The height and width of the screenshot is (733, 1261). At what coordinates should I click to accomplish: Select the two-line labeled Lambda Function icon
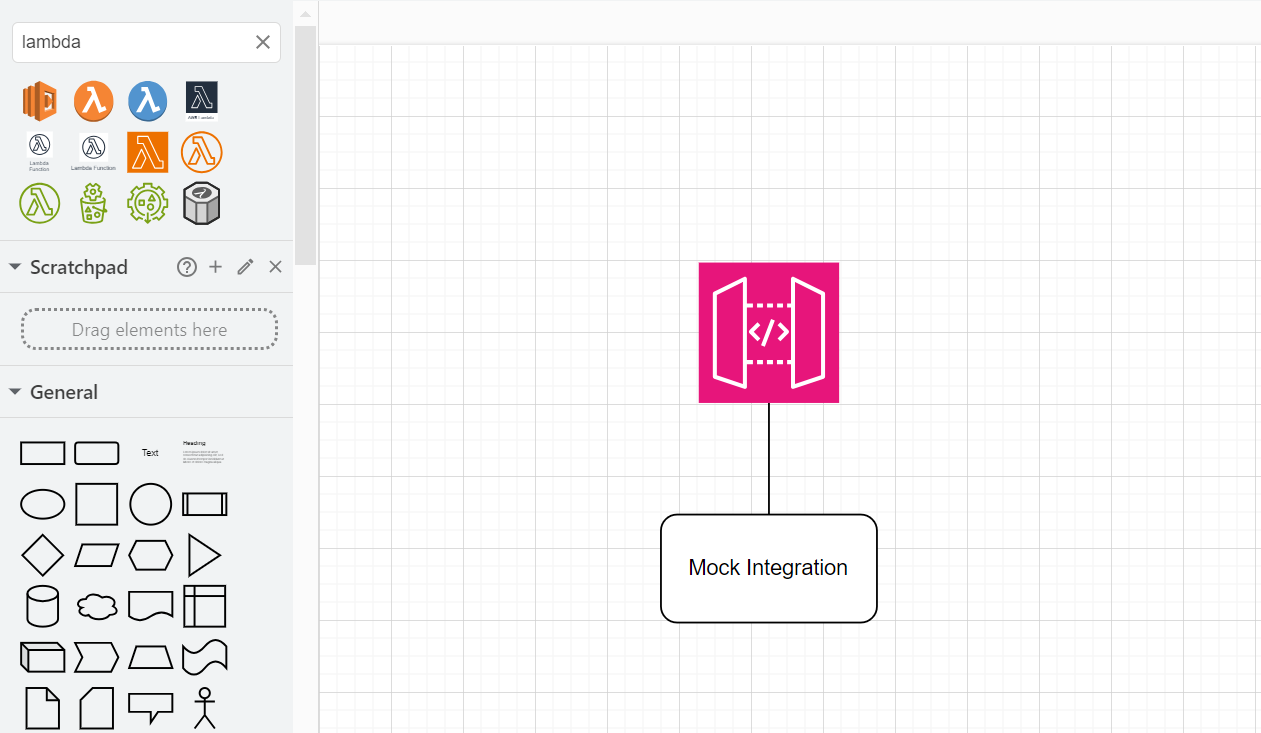click(x=40, y=152)
